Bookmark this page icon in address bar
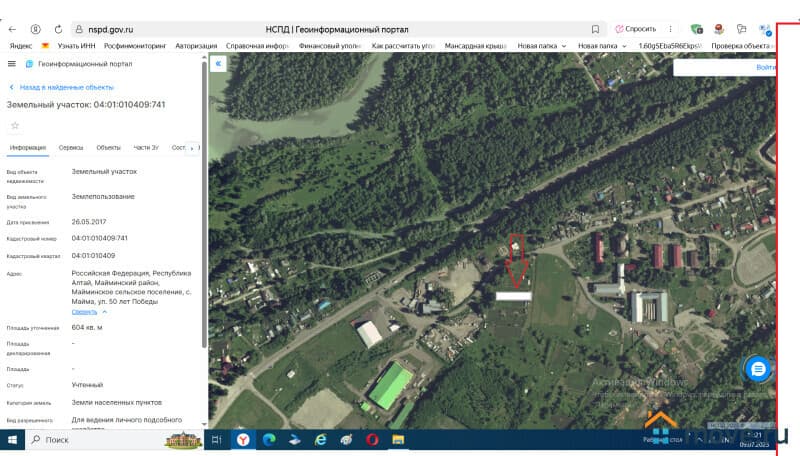The width and height of the screenshot is (800, 456). point(595,30)
